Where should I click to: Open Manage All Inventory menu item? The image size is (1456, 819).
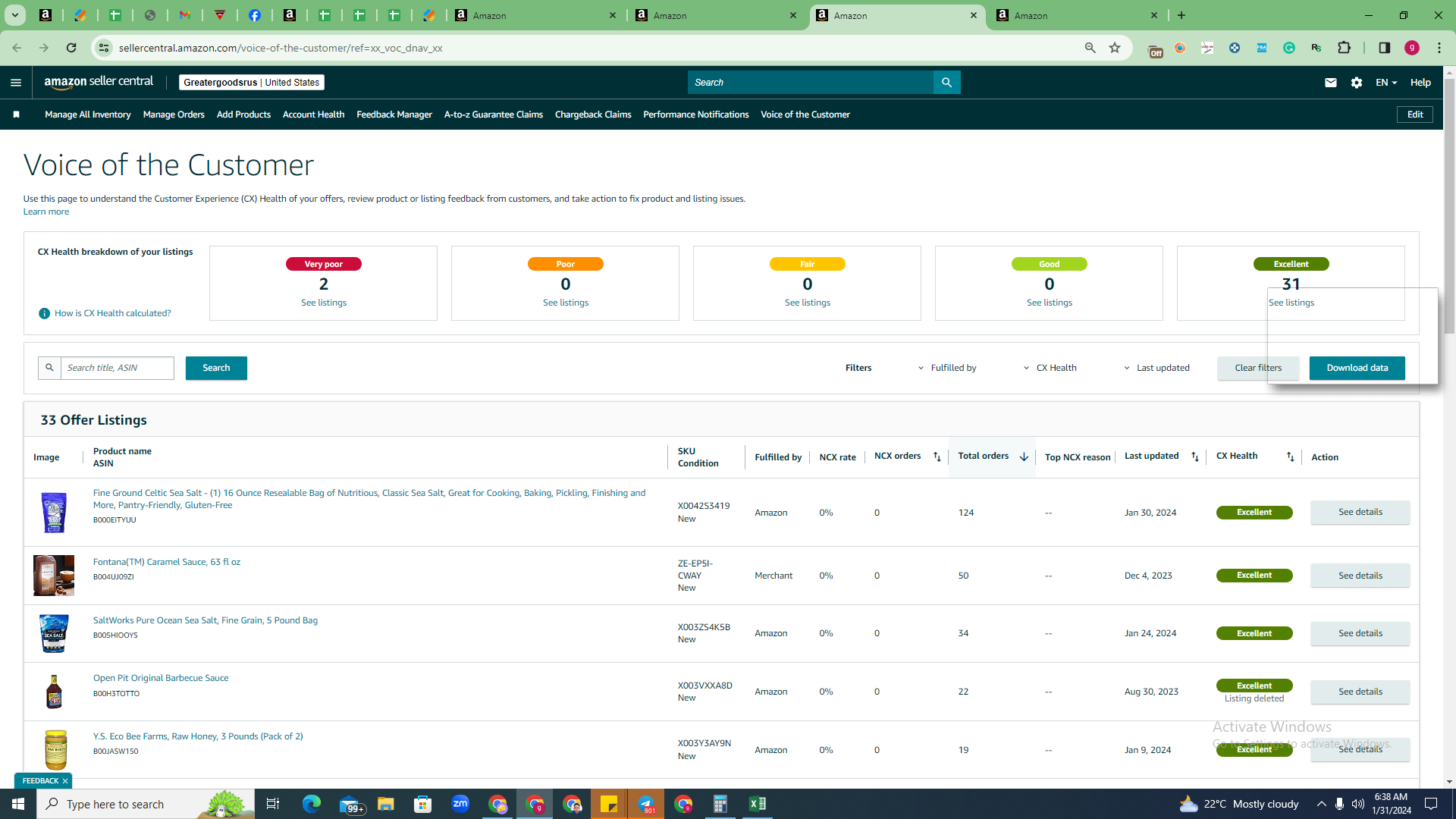click(87, 115)
